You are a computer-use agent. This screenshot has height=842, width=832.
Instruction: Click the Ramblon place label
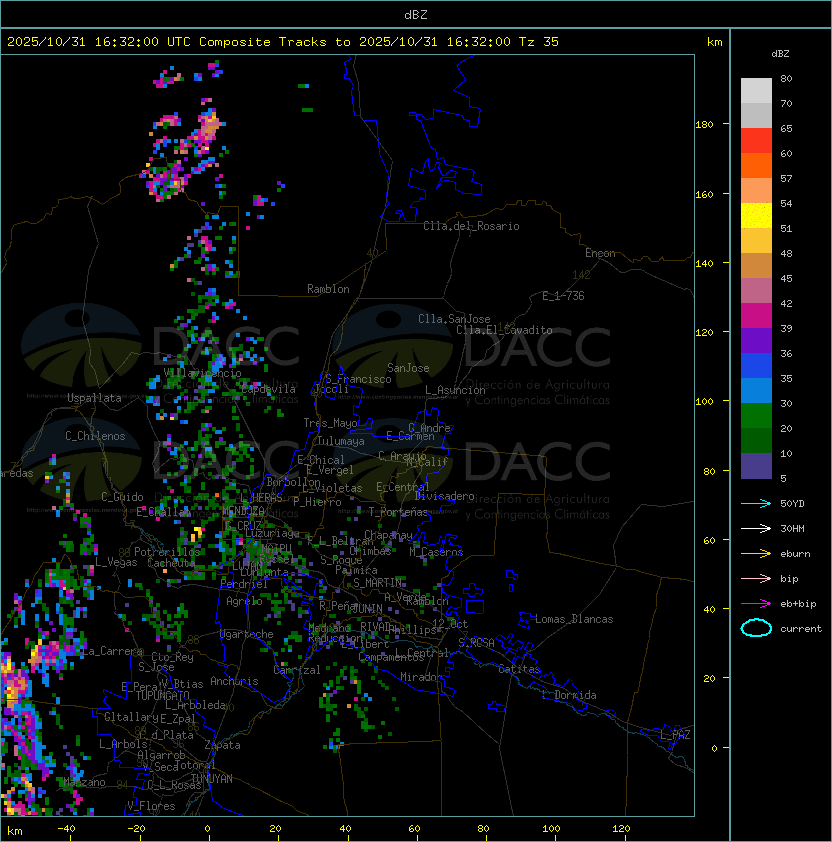click(328, 289)
